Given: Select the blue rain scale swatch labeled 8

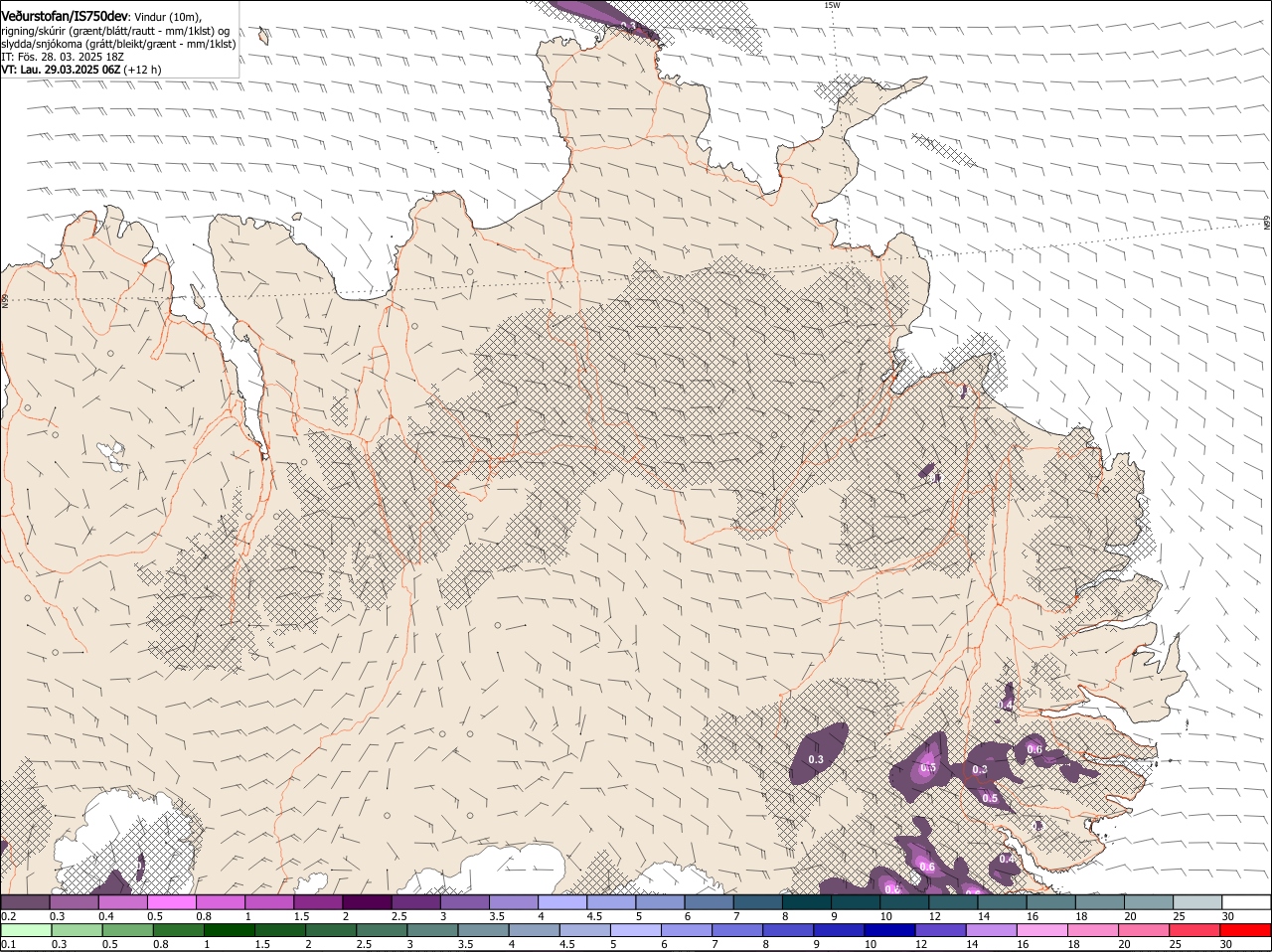Looking at the screenshot, I should click(788, 930).
